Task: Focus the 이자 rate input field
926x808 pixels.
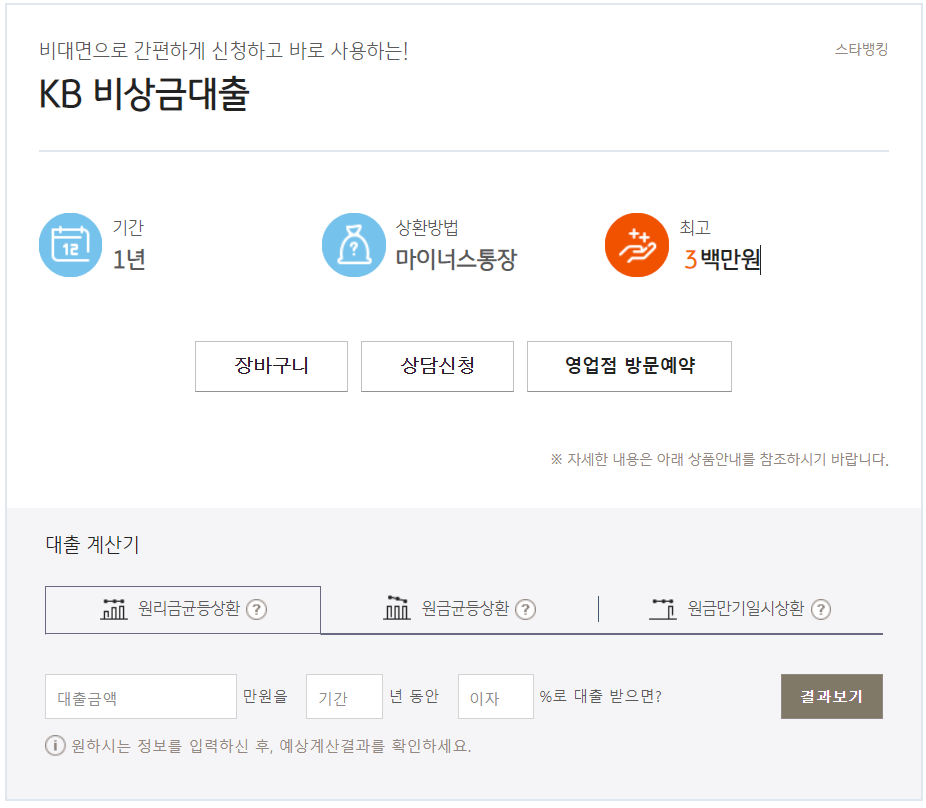Action: click(496, 697)
